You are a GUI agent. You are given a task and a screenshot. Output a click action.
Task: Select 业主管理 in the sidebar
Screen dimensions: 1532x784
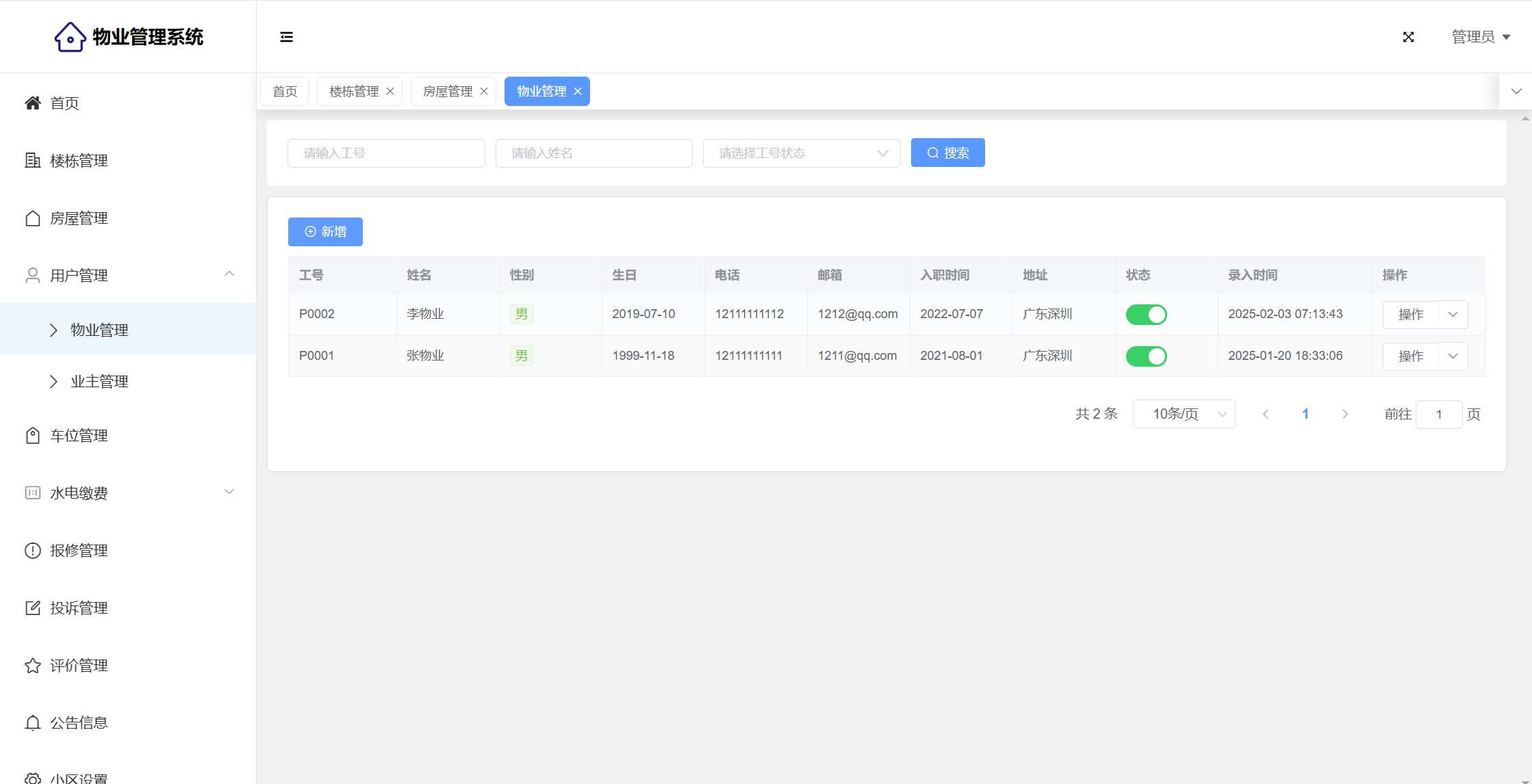tap(99, 382)
